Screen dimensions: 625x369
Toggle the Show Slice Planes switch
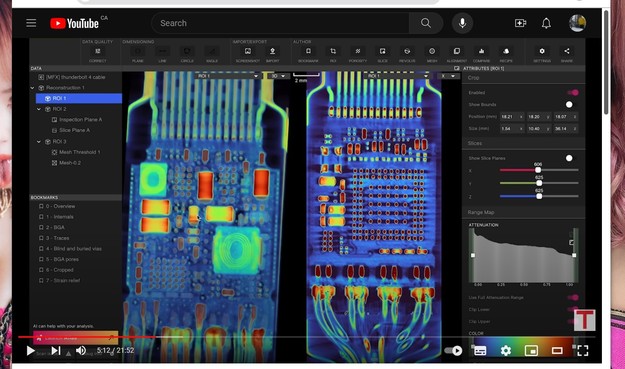click(569, 158)
